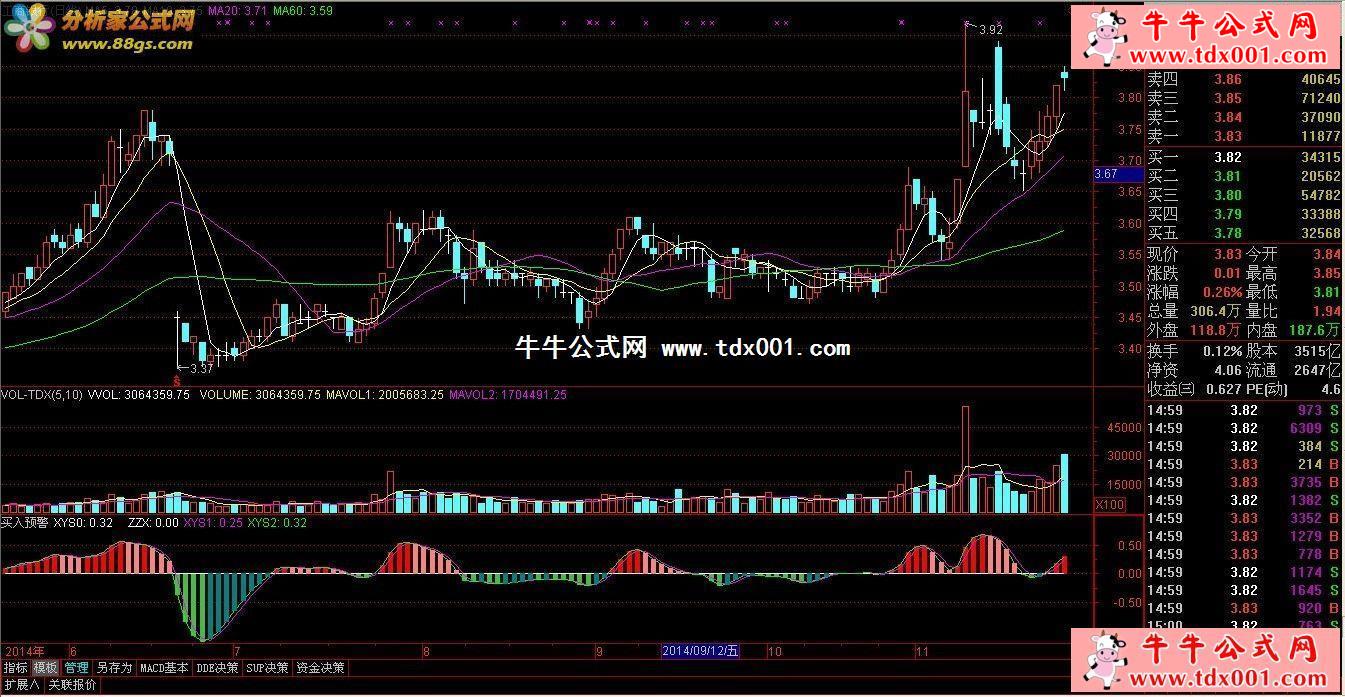Click the 另存为 button

(x=113, y=668)
